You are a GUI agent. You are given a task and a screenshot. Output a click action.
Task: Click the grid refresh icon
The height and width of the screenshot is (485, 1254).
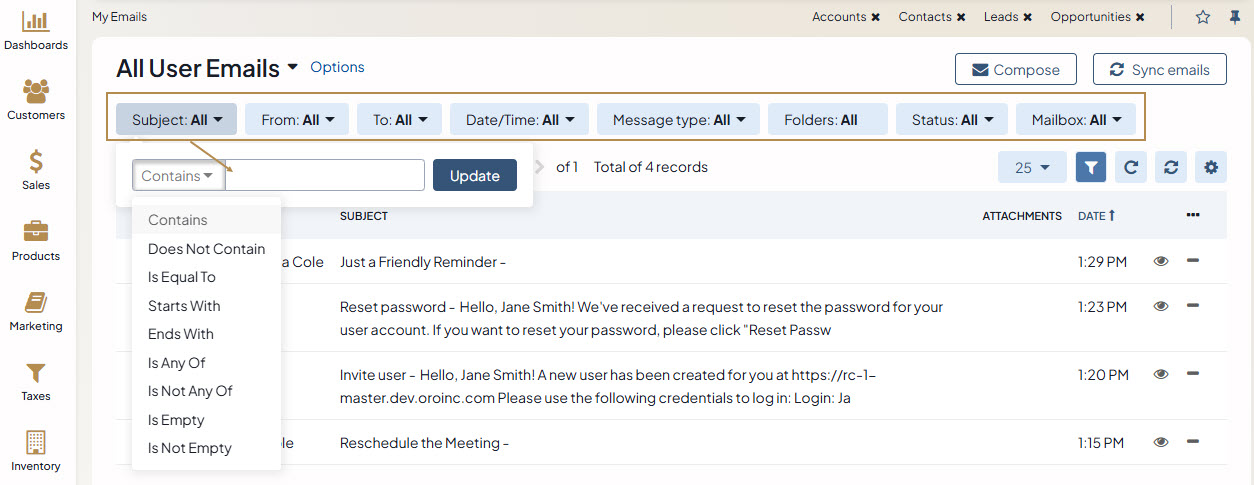coord(1131,168)
